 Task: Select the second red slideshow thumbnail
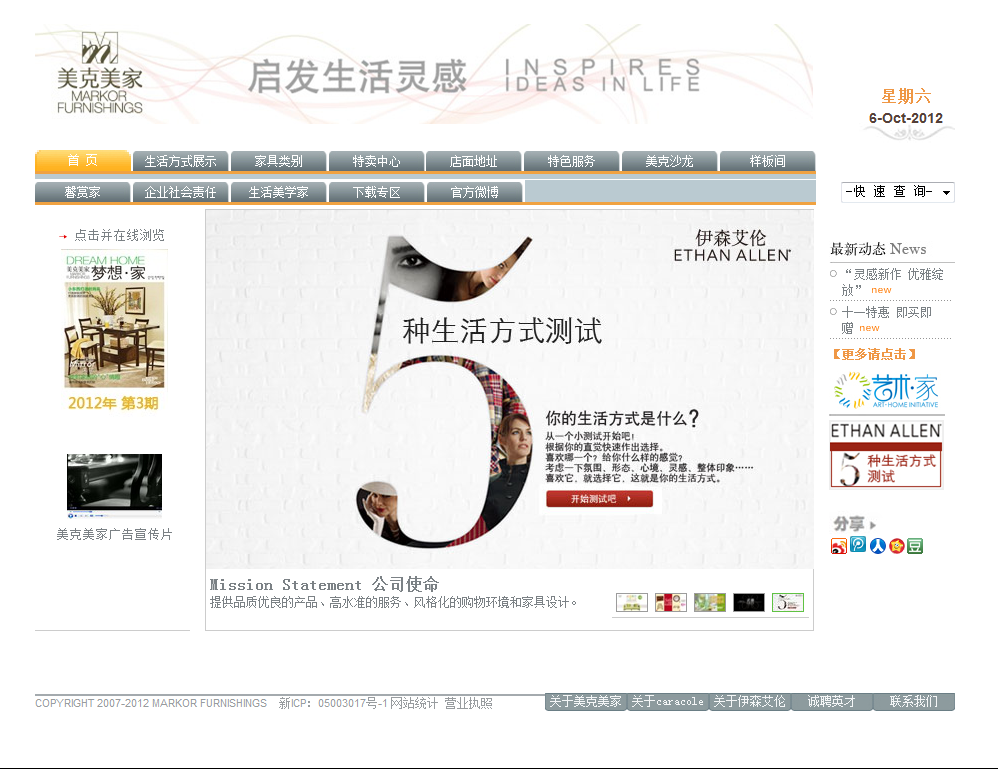[671, 602]
